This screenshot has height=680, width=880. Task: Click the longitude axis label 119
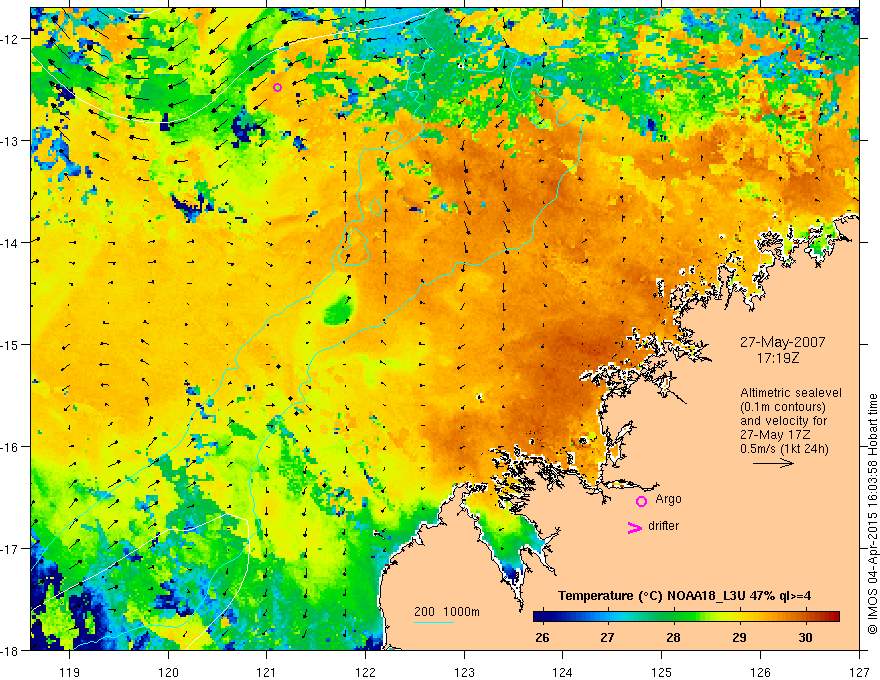70,672
